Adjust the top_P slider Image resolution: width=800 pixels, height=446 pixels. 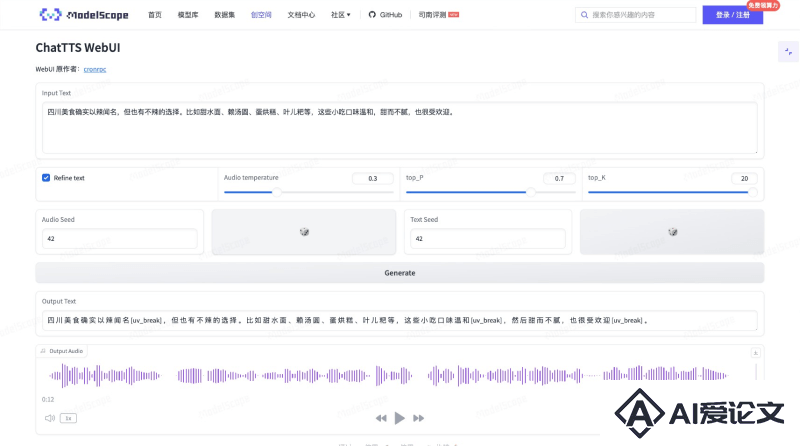point(491,192)
